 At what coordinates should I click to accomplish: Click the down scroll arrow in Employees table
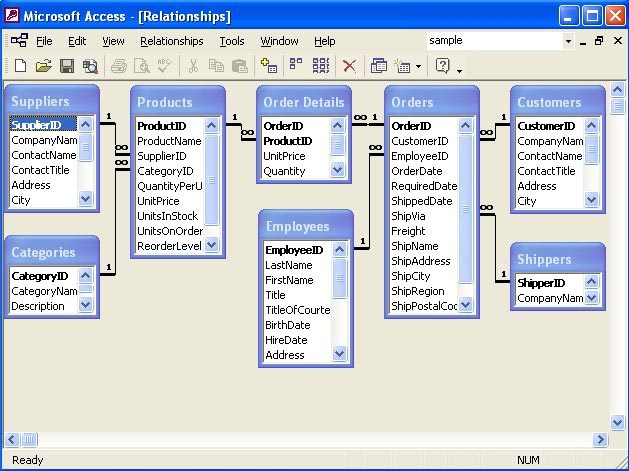click(x=339, y=353)
